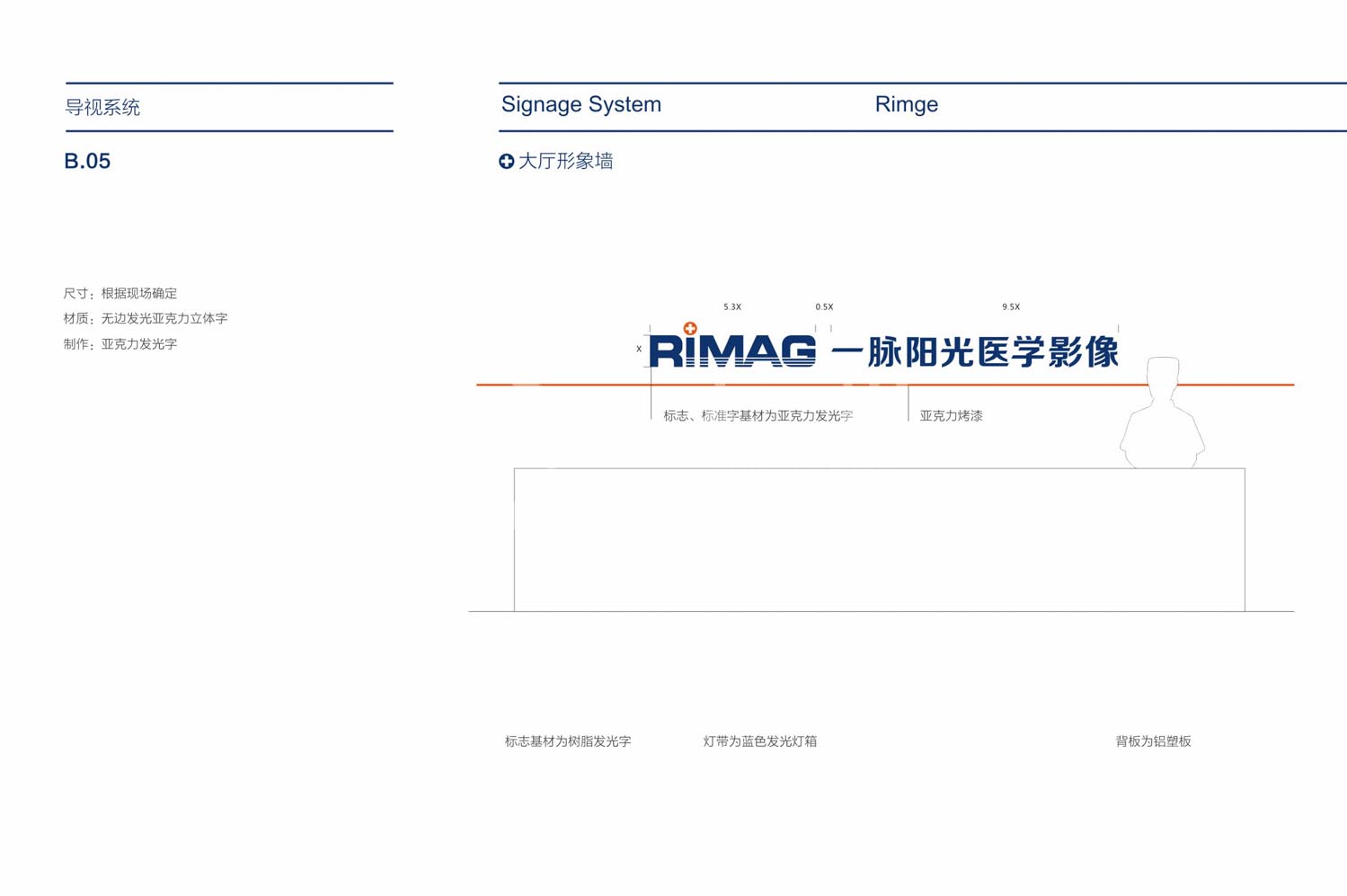This screenshot has width=1347, height=896.
Task: Click the 5.3X dimension label
Action: click(732, 306)
